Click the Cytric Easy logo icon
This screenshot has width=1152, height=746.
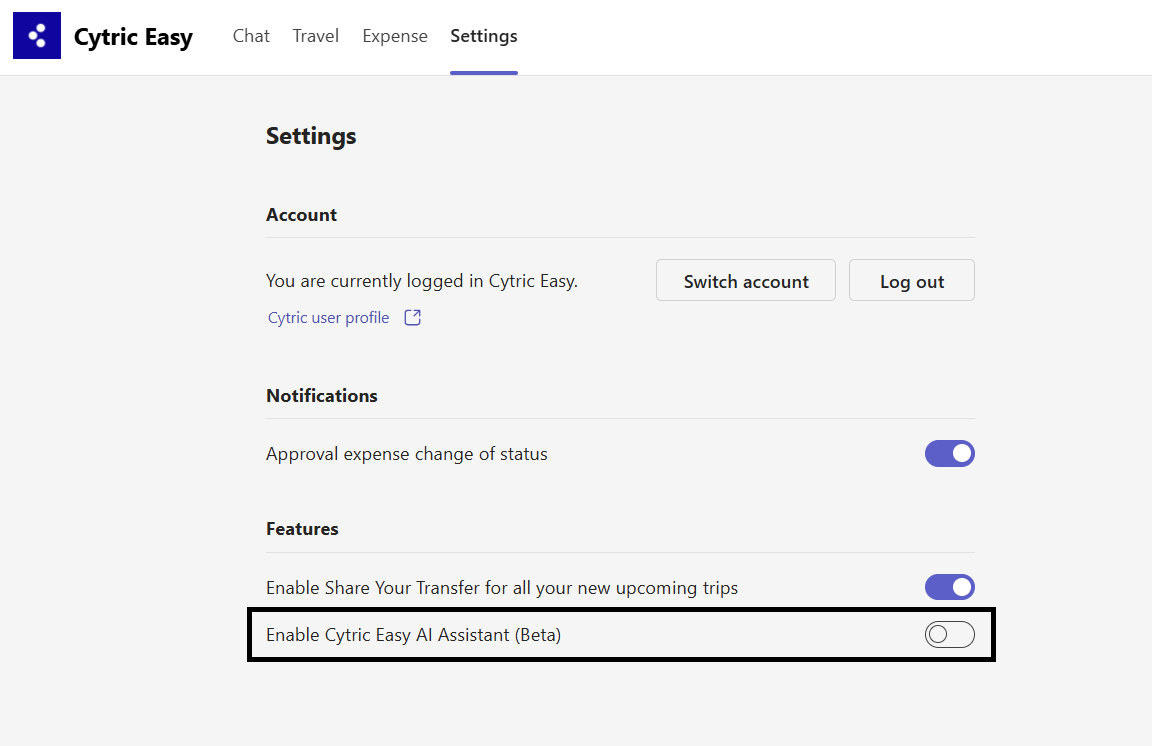coord(37,36)
